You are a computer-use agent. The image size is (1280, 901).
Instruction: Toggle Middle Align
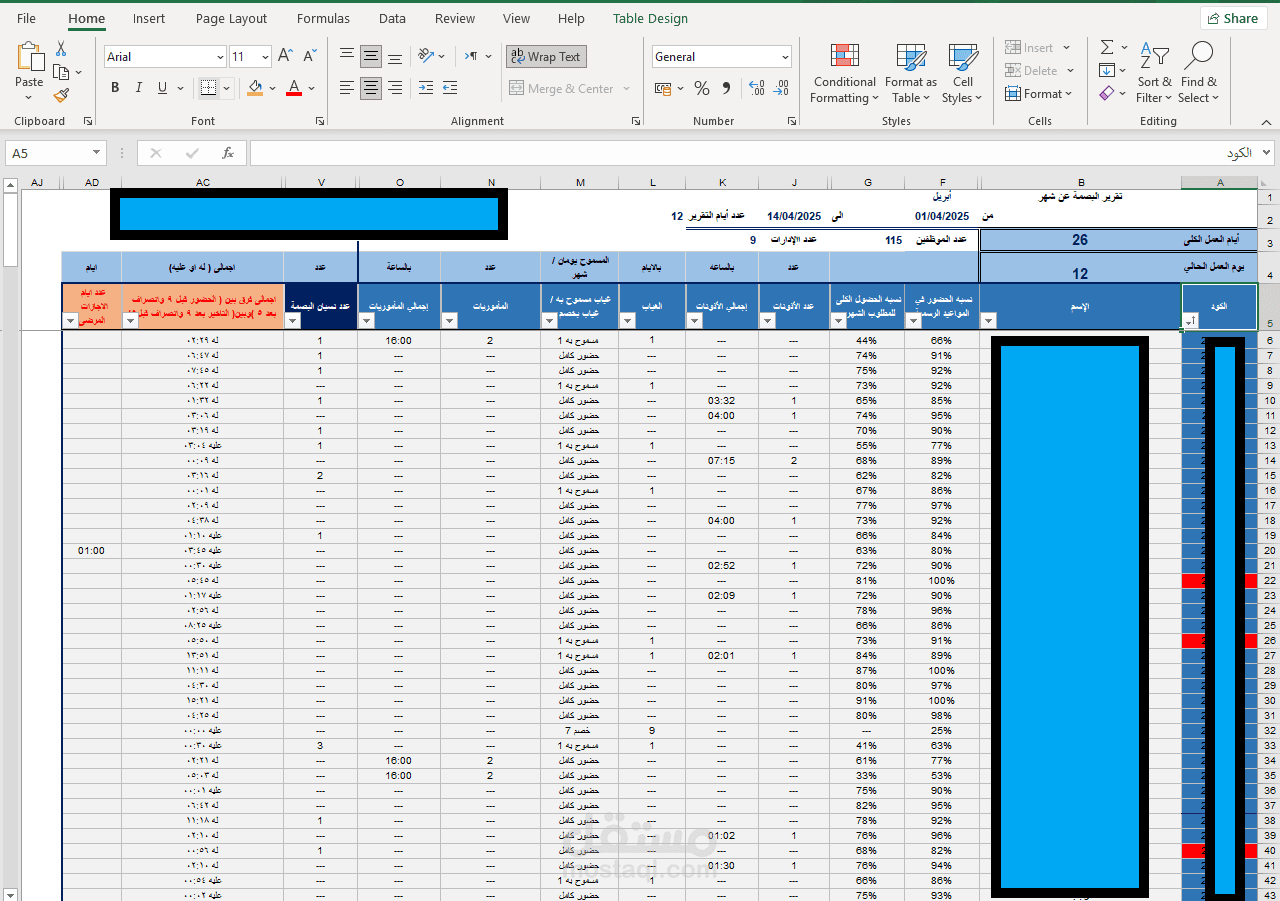click(x=371, y=56)
